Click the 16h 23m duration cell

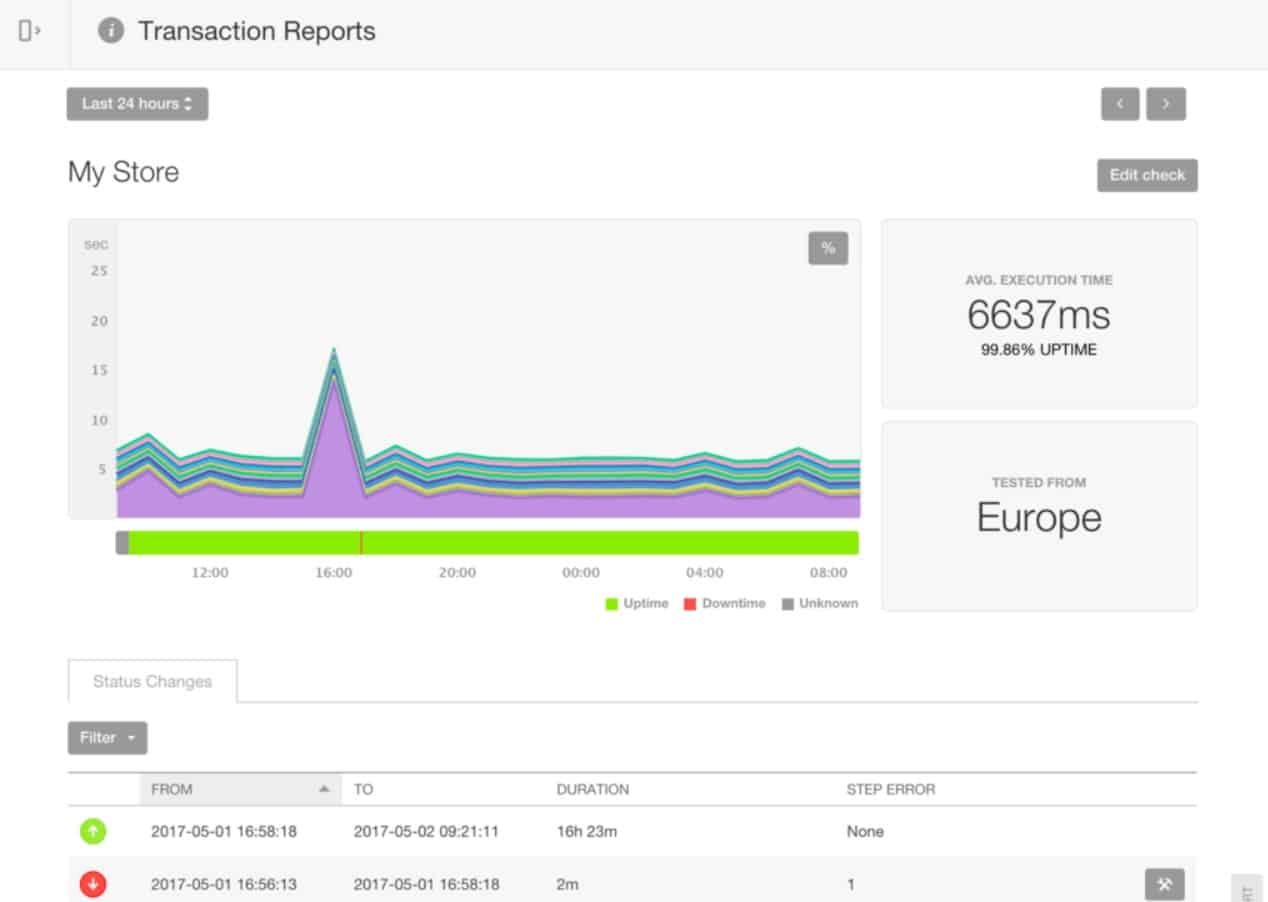(587, 831)
